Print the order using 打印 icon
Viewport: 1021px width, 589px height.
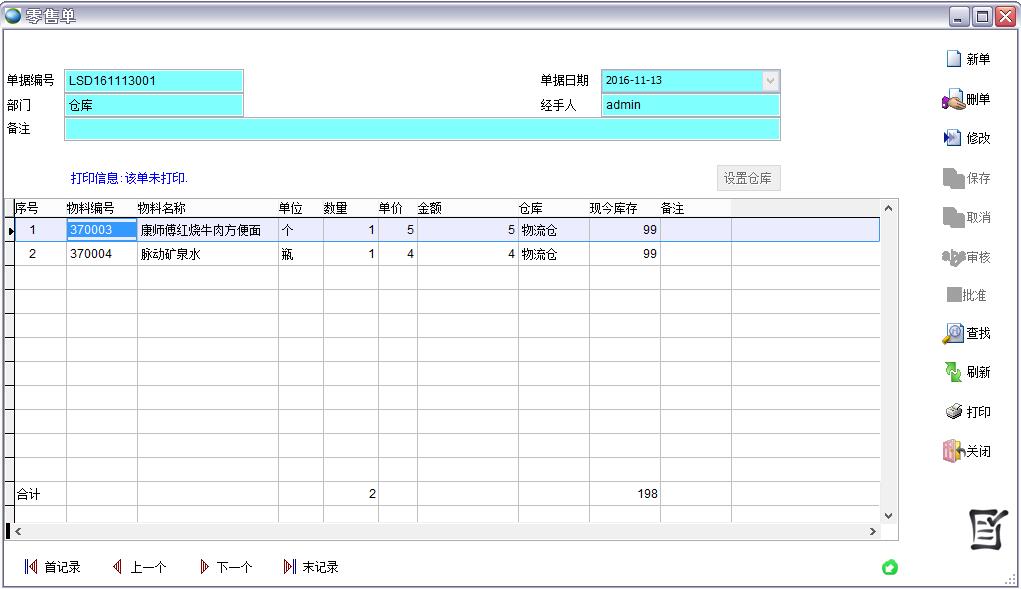pyautogui.click(x=954, y=412)
